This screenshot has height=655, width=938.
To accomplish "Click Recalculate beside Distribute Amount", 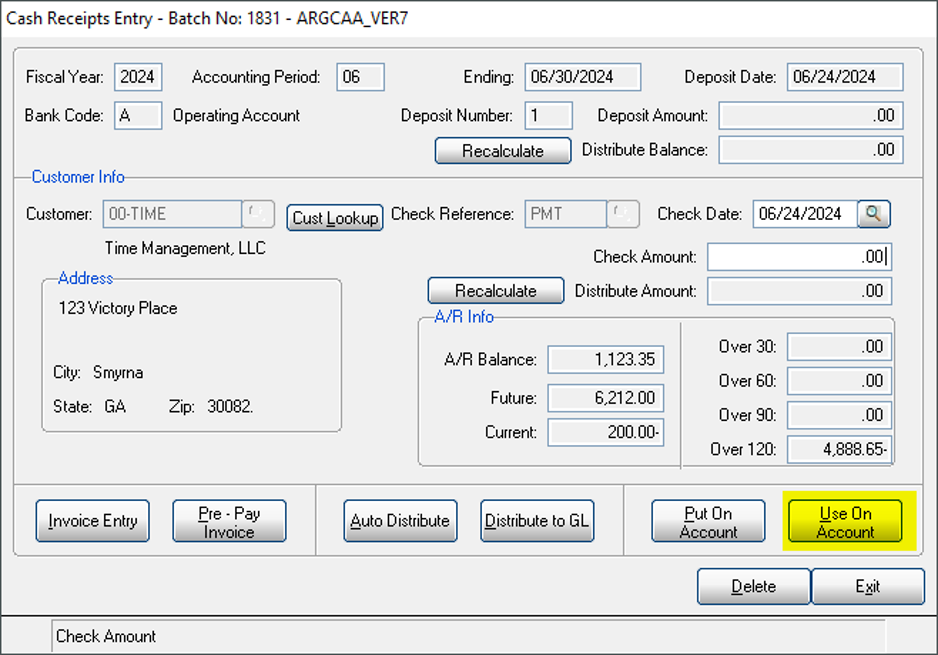I will click(x=496, y=291).
